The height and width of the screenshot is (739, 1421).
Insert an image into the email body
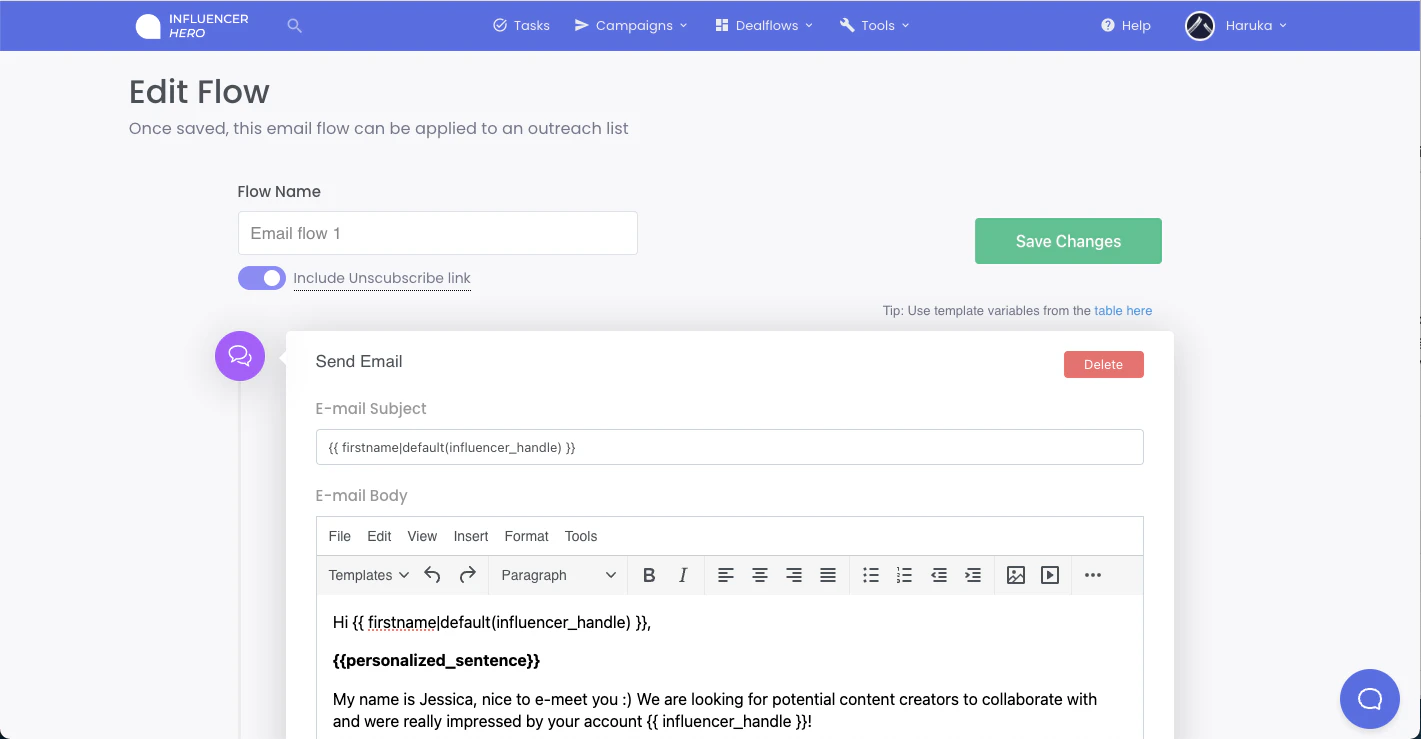click(1015, 575)
